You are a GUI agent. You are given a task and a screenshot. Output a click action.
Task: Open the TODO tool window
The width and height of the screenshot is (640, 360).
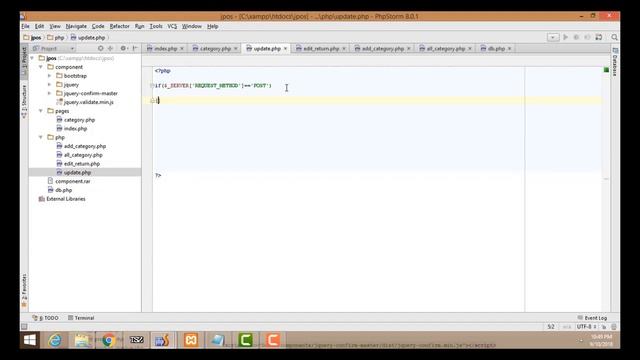point(46,318)
